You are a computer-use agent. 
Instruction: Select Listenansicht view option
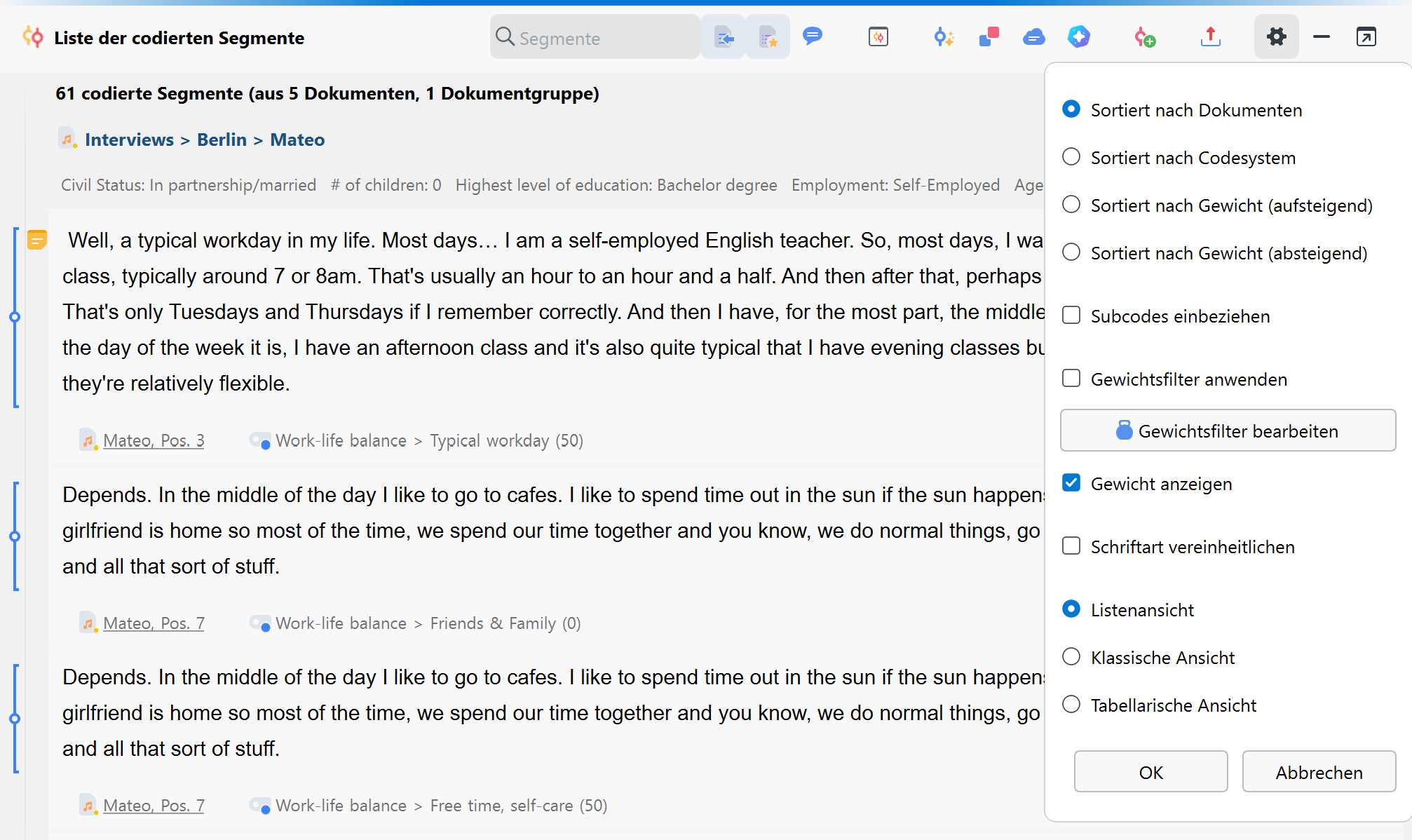(x=1071, y=609)
